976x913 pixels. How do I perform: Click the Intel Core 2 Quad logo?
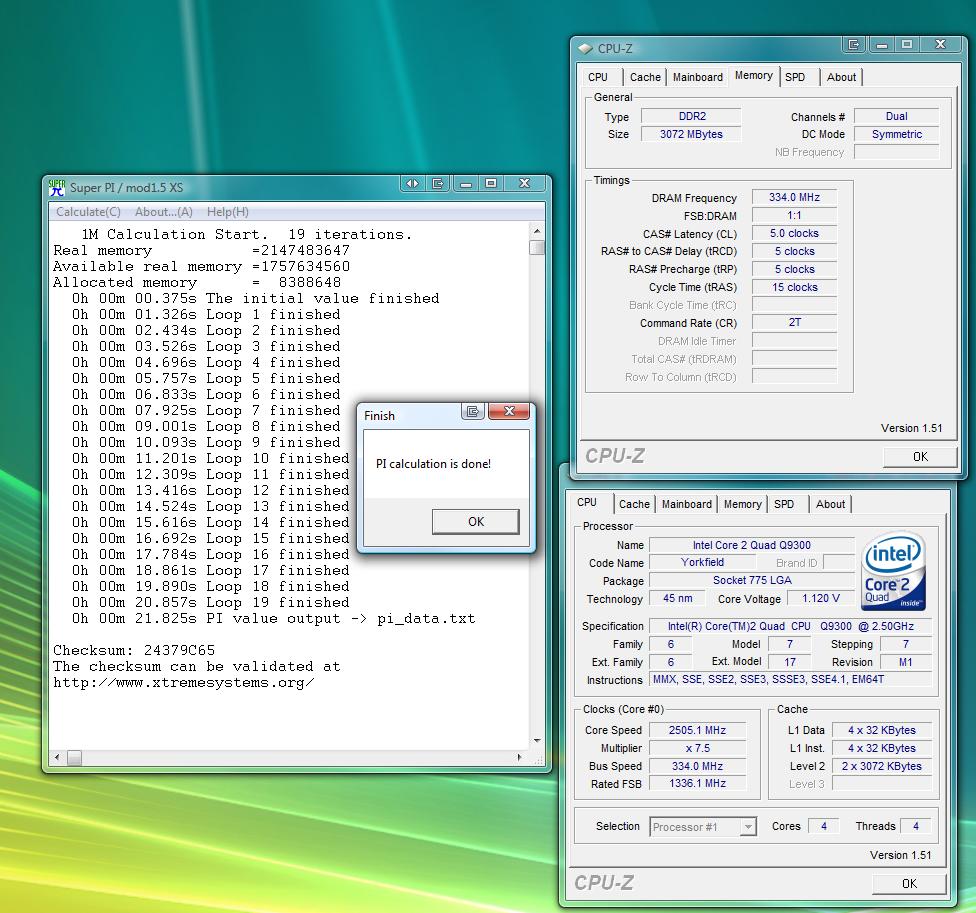893,571
